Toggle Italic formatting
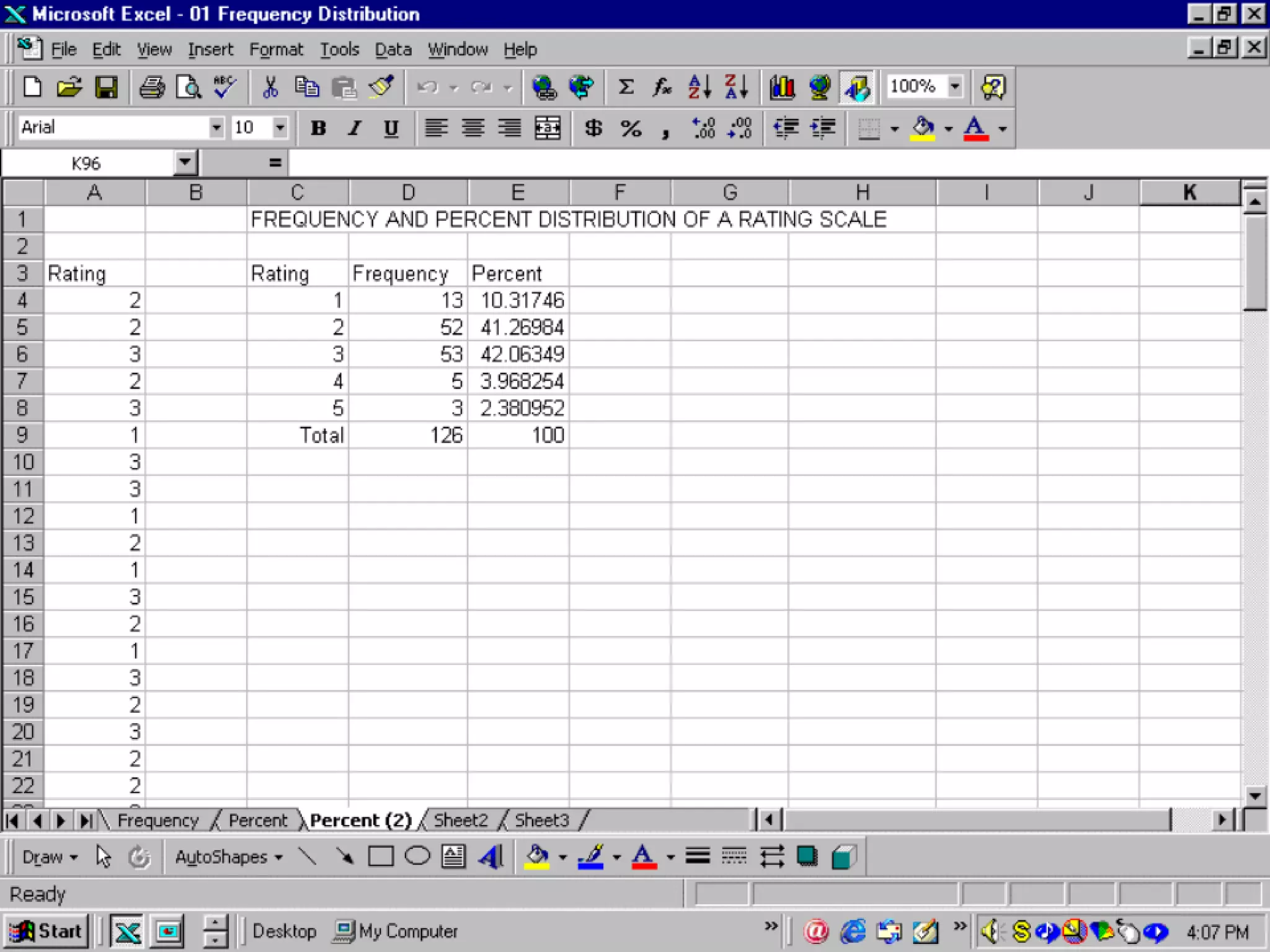 coord(354,128)
